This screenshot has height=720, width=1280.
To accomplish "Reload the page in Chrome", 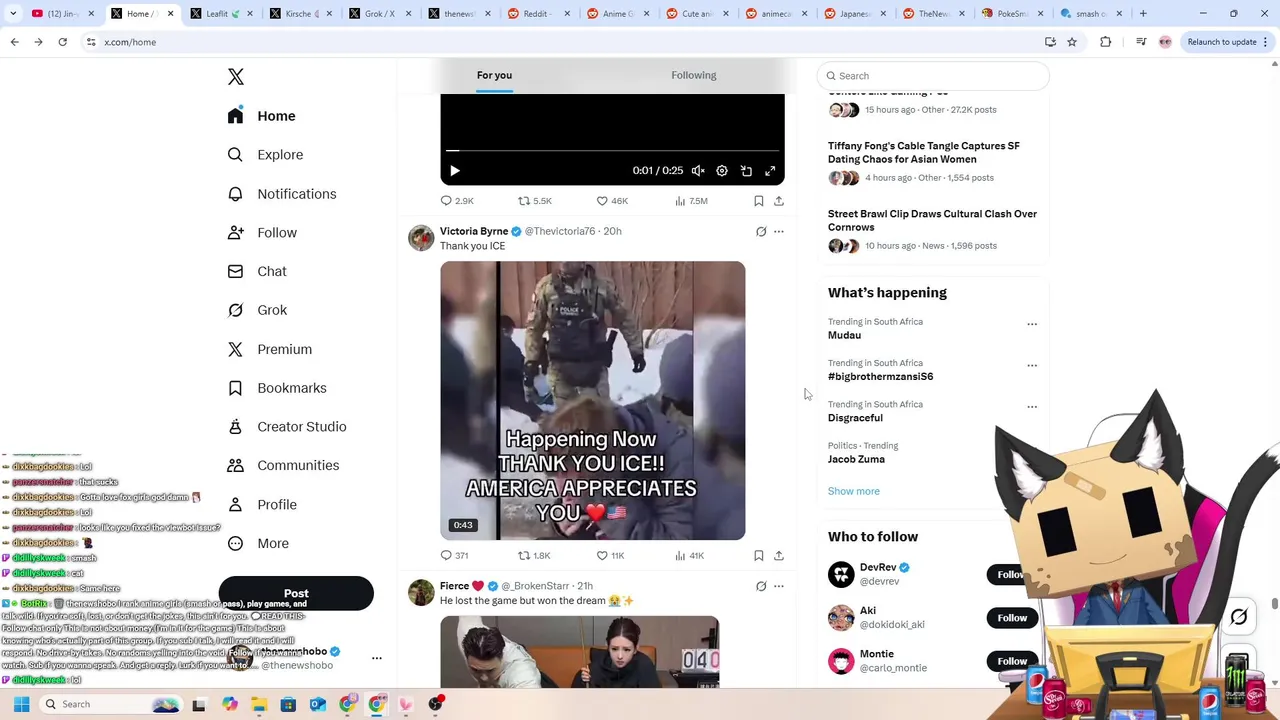I will pyautogui.click(x=62, y=42).
